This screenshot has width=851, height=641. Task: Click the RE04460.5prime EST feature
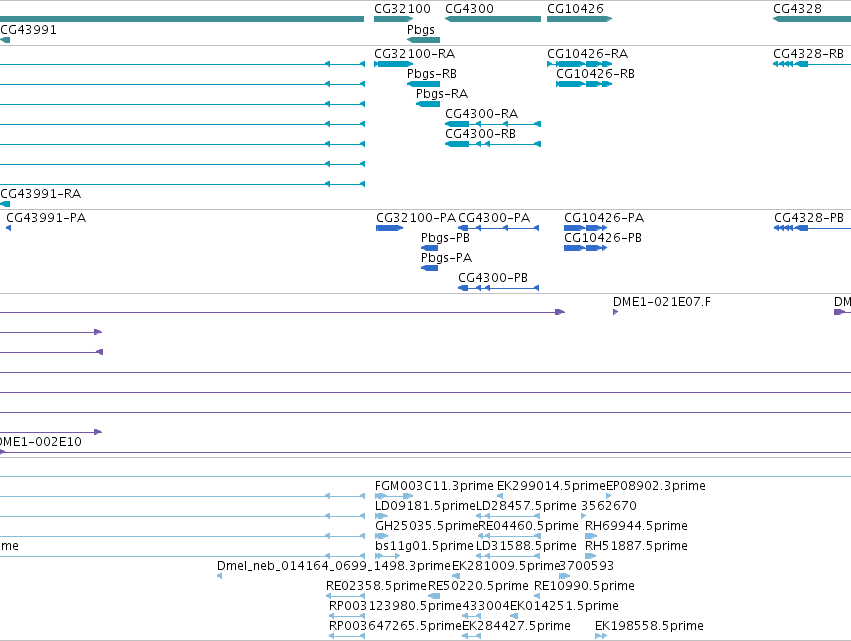point(509,536)
